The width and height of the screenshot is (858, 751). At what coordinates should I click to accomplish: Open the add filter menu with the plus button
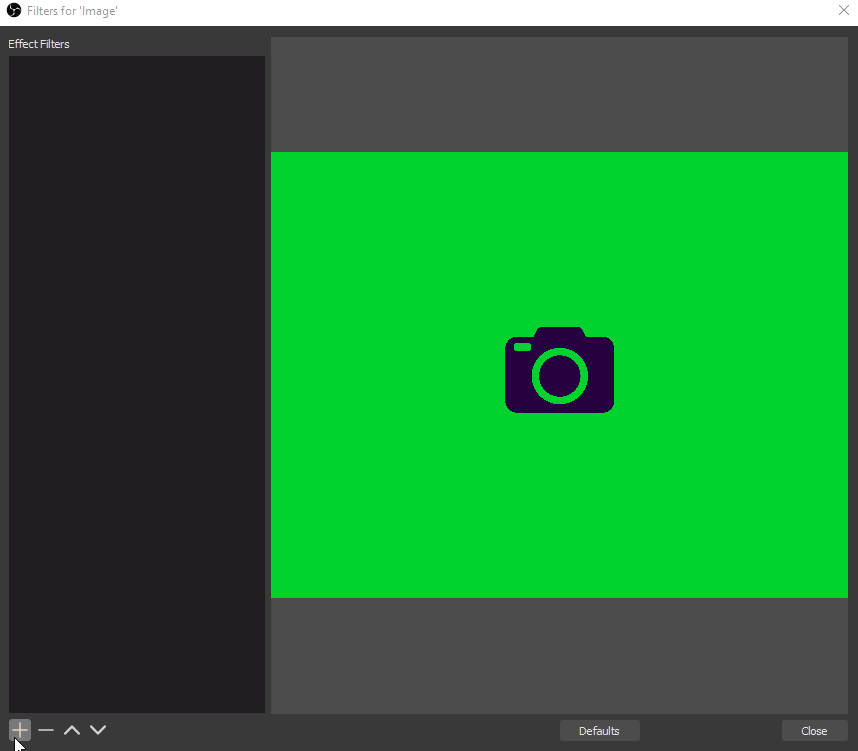[x=18, y=730]
